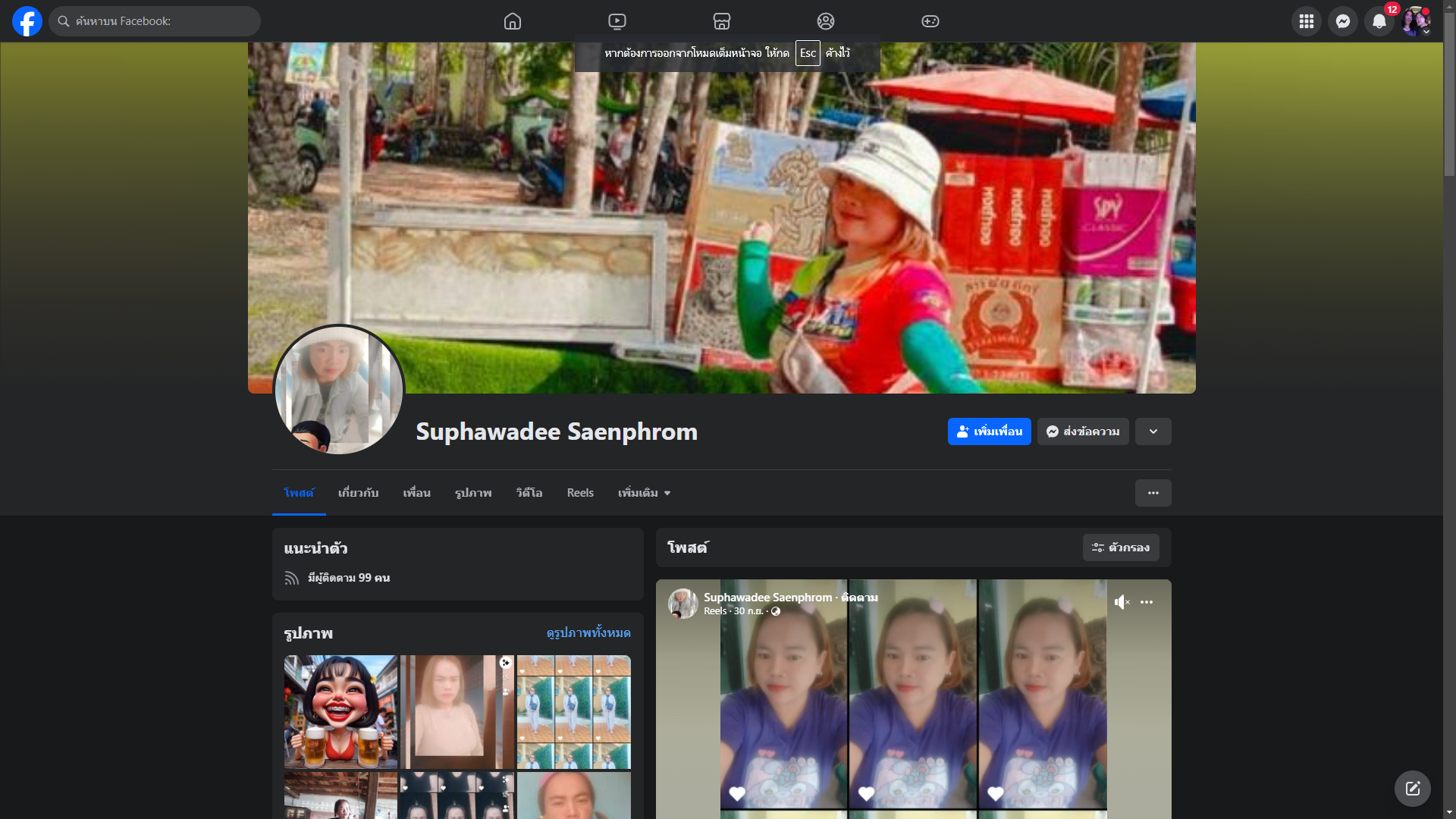This screenshot has height=819, width=1456.
Task: Open notifications bell with 12 badge
Action: [1379, 21]
